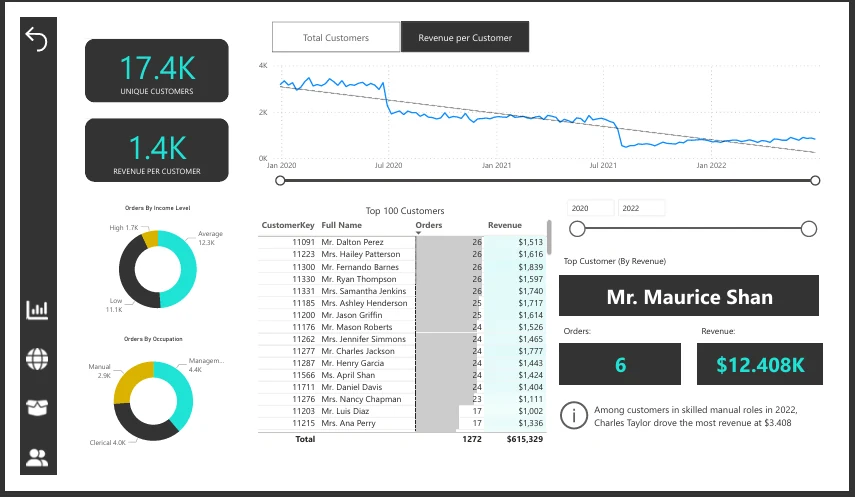Image resolution: width=855 pixels, height=497 pixels.
Task: Click CustomerKey cell 11091
Action: [x=303, y=242]
